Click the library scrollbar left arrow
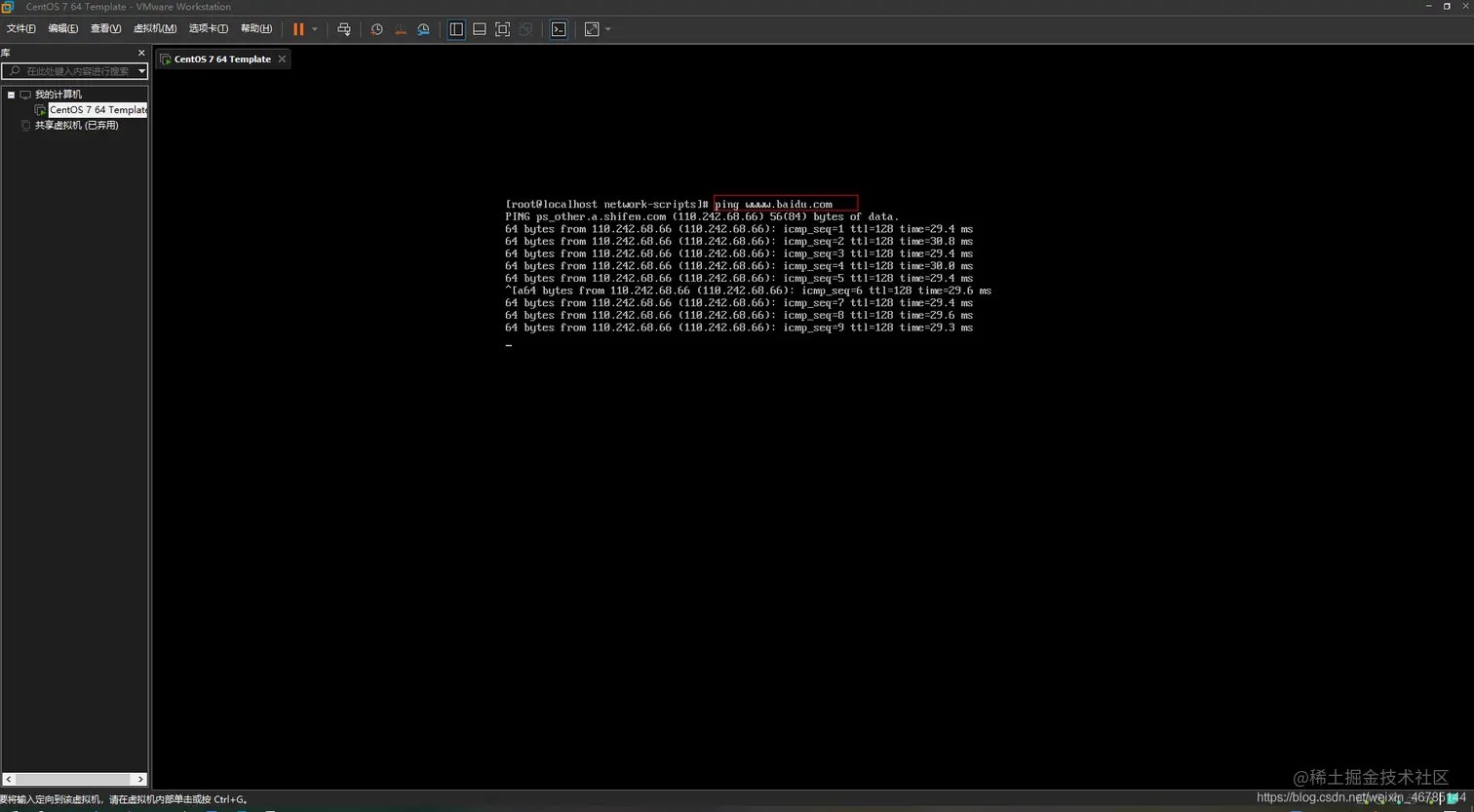1474x812 pixels. 9,779
